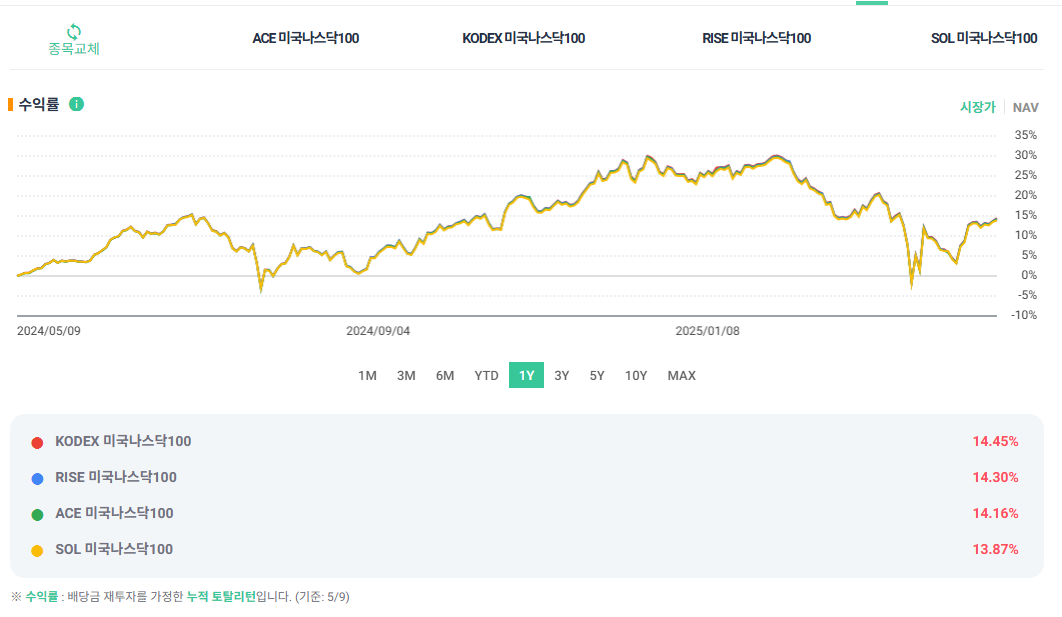Click the blue RISE legend dot
This screenshot has height=617, width=1062.
pyautogui.click(x=37, y=479)
